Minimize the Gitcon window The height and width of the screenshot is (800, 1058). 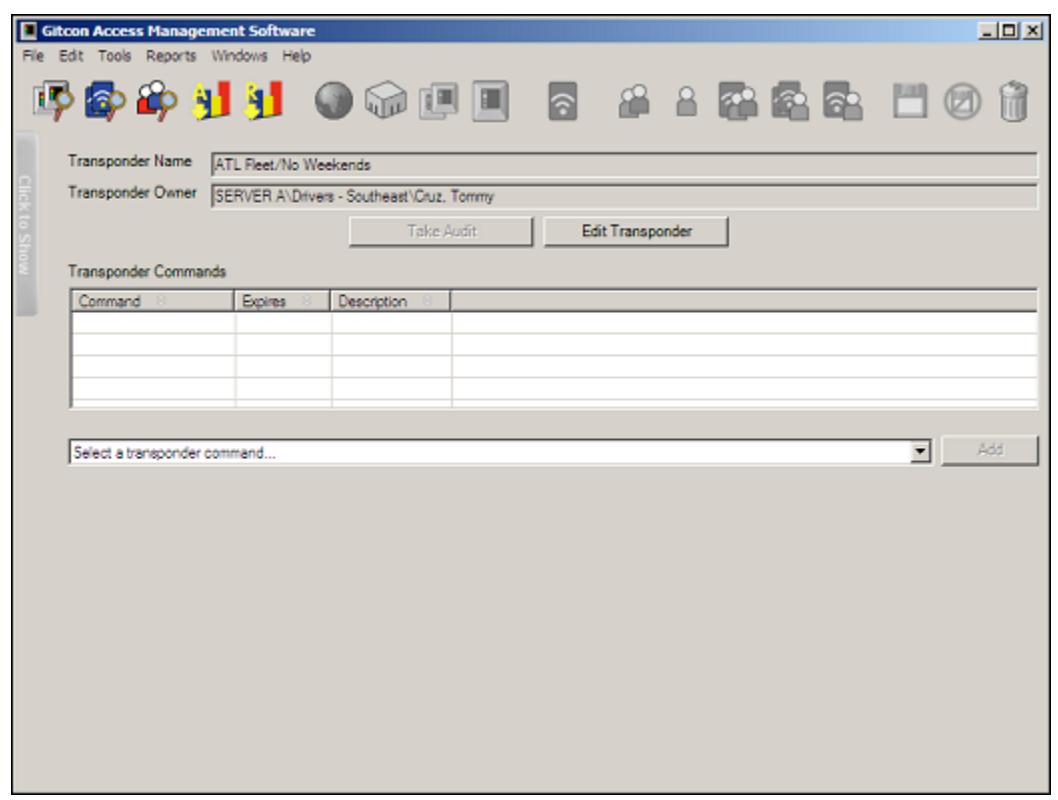[x=987, y=31]
